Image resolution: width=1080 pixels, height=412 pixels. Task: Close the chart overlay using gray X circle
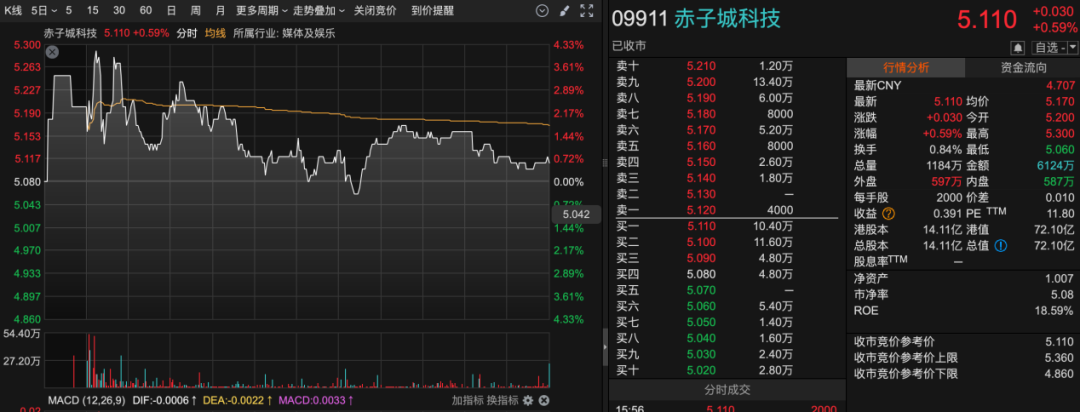pyautogui.click(x=52, y=52)
